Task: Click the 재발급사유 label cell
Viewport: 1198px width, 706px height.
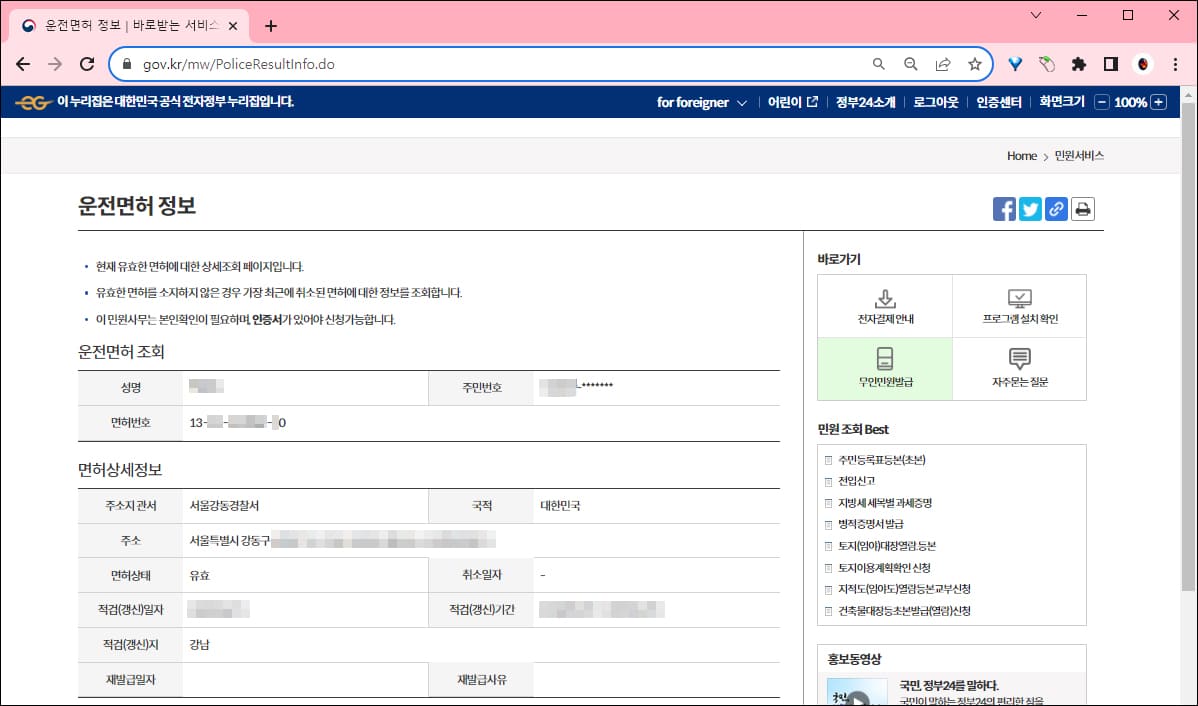Action: click(481, 679)
